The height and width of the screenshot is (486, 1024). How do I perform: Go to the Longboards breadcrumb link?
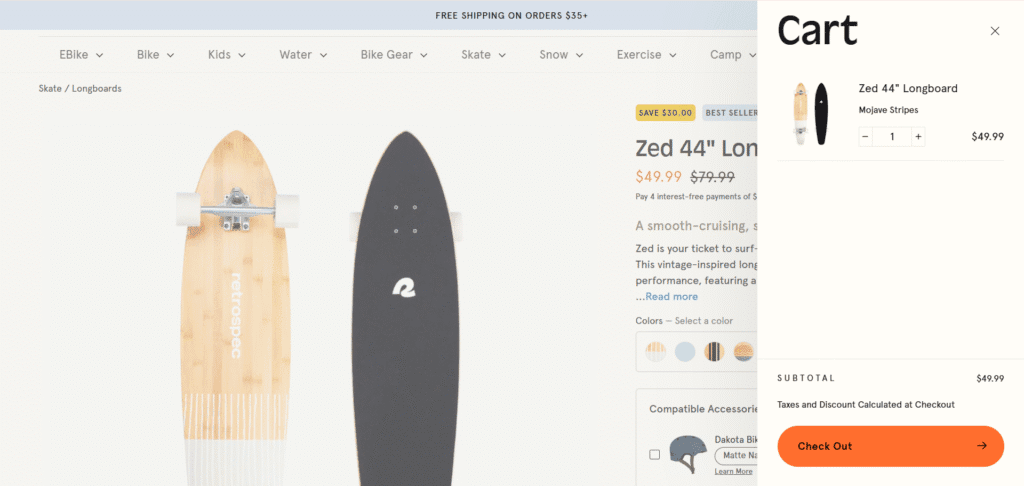(x=96, y=89)
